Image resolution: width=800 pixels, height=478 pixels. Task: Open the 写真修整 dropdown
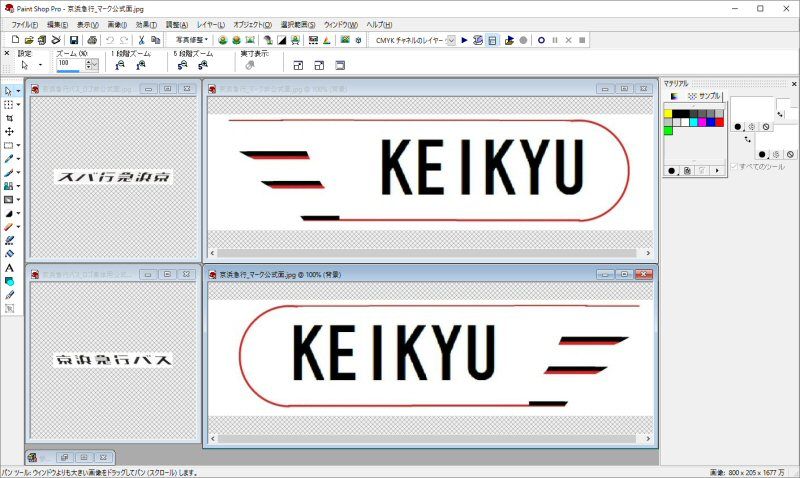[191, 40]
